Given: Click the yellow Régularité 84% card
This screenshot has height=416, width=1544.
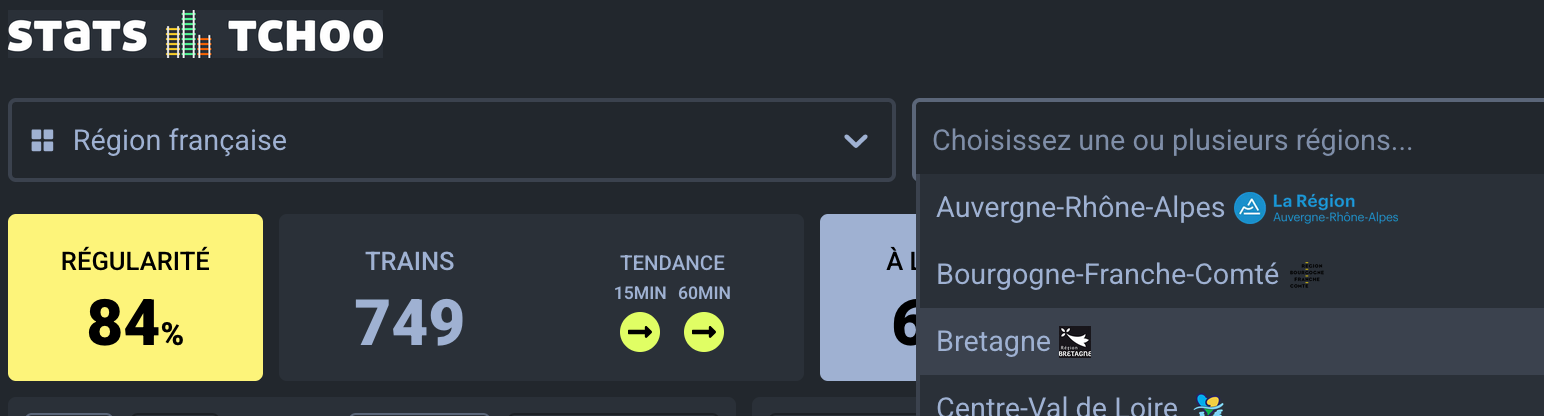Looking at the screenshot, I should click(x=135, y=297).
